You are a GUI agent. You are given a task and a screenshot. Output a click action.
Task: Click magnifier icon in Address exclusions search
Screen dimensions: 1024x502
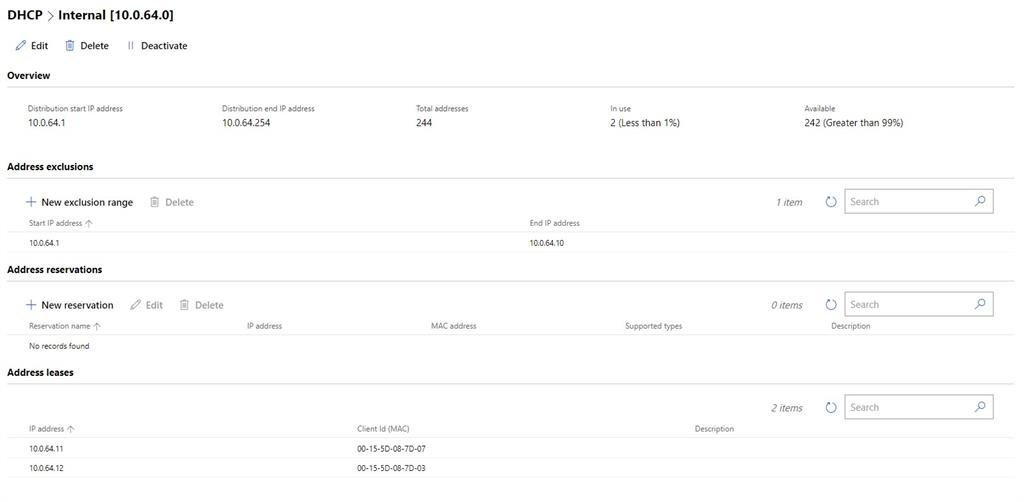[980, 202]
